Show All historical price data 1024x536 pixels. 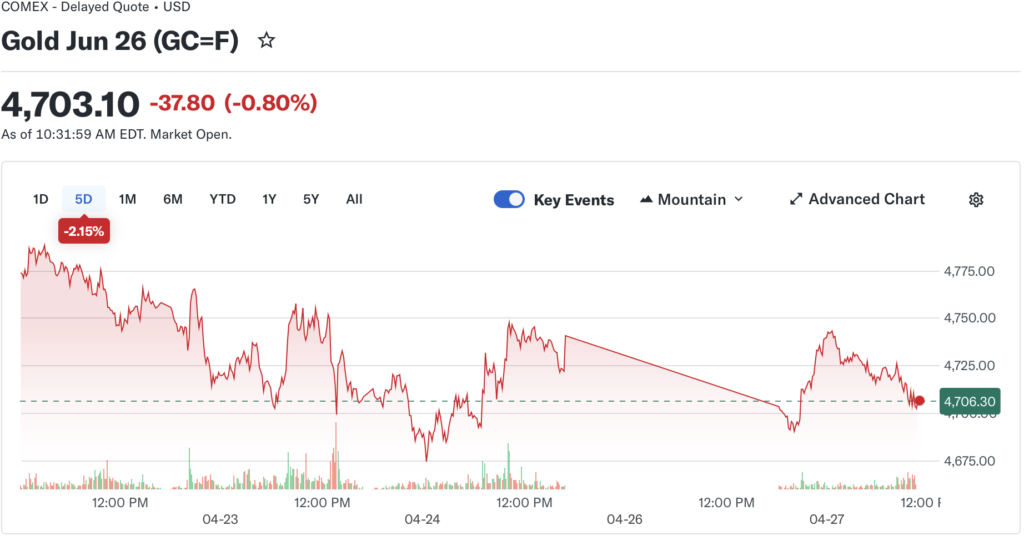tap(354, 199)
